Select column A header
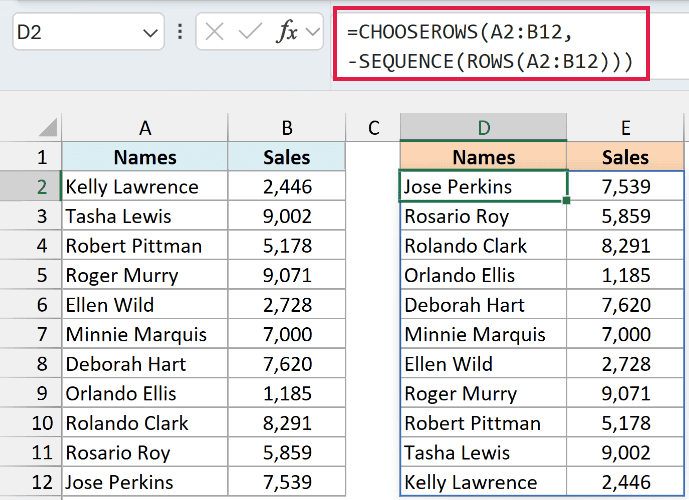The image size is (689, 500). coord(145,127)
